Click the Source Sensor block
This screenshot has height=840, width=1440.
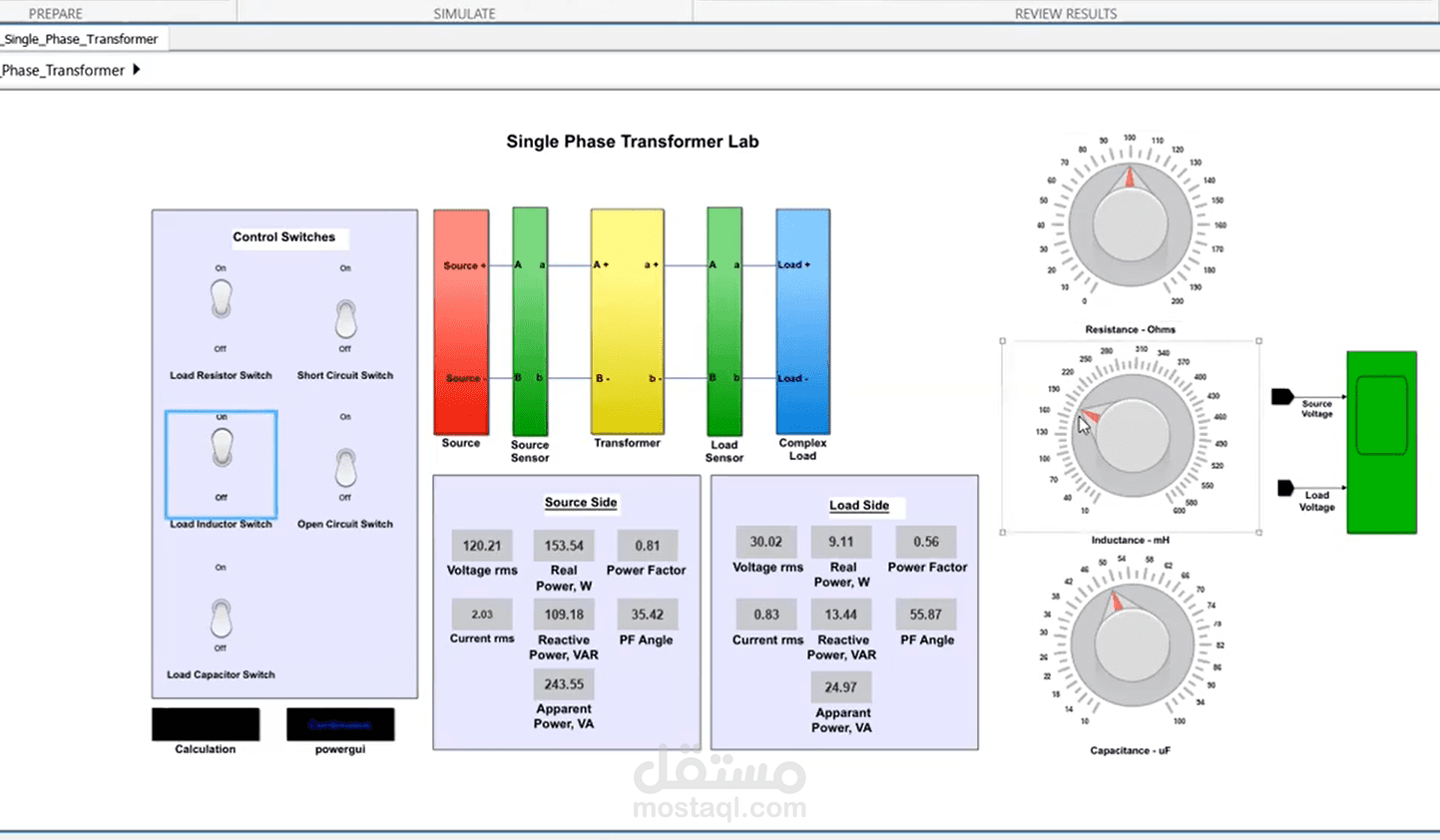(529, 319)
